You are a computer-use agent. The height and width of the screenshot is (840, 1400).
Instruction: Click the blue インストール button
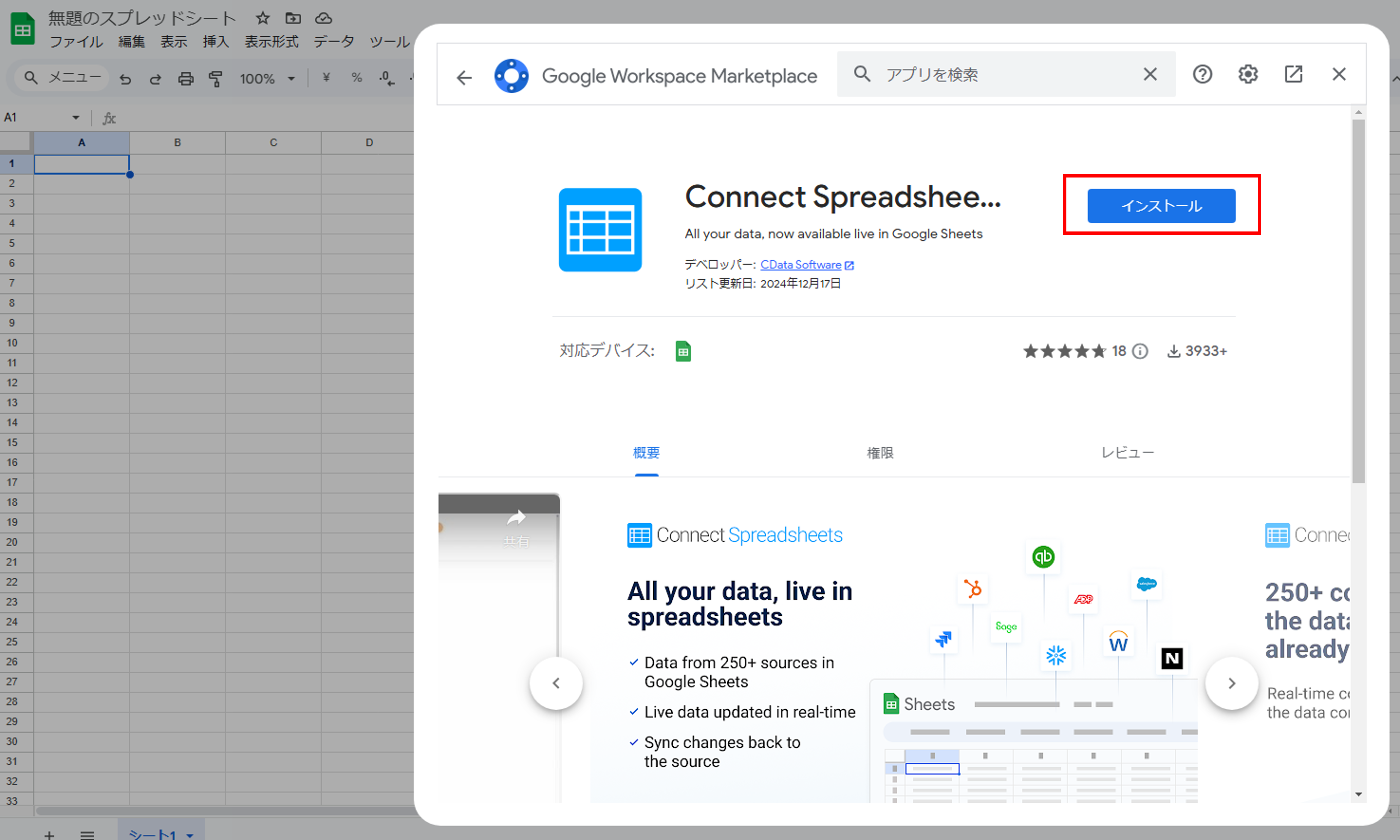point(1161,205)
